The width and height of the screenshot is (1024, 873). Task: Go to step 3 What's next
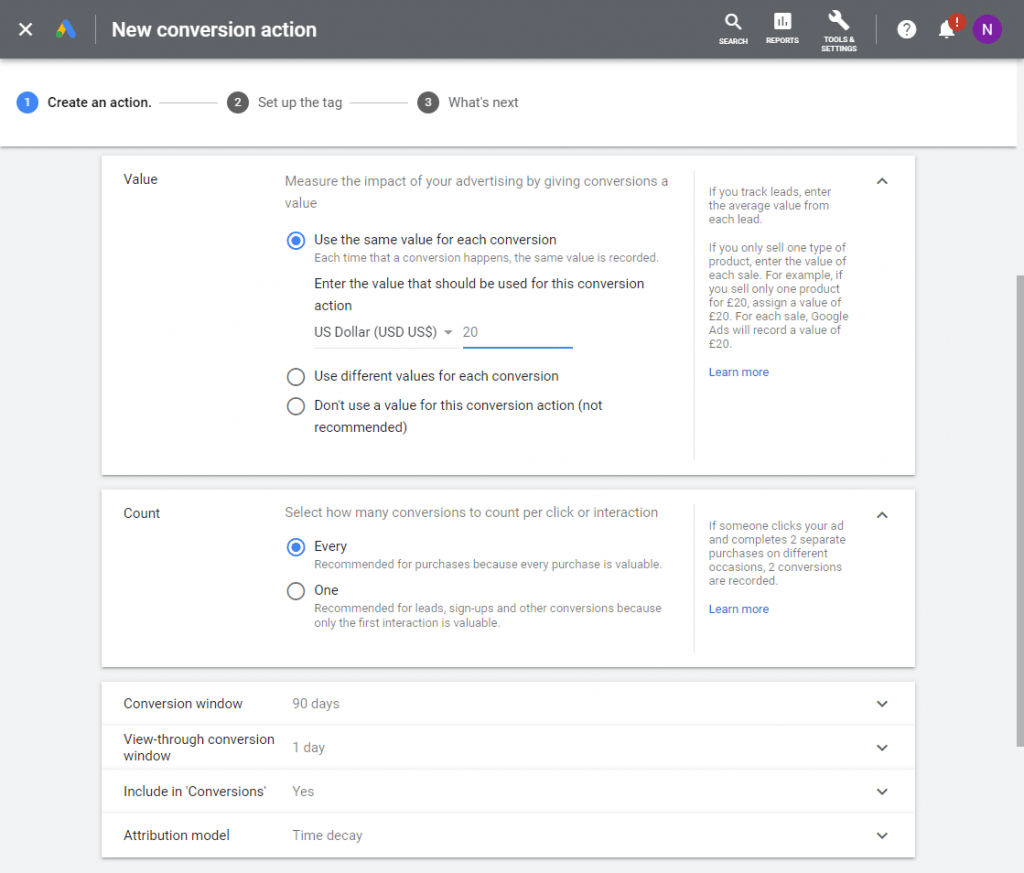click(x=468, y=103)
